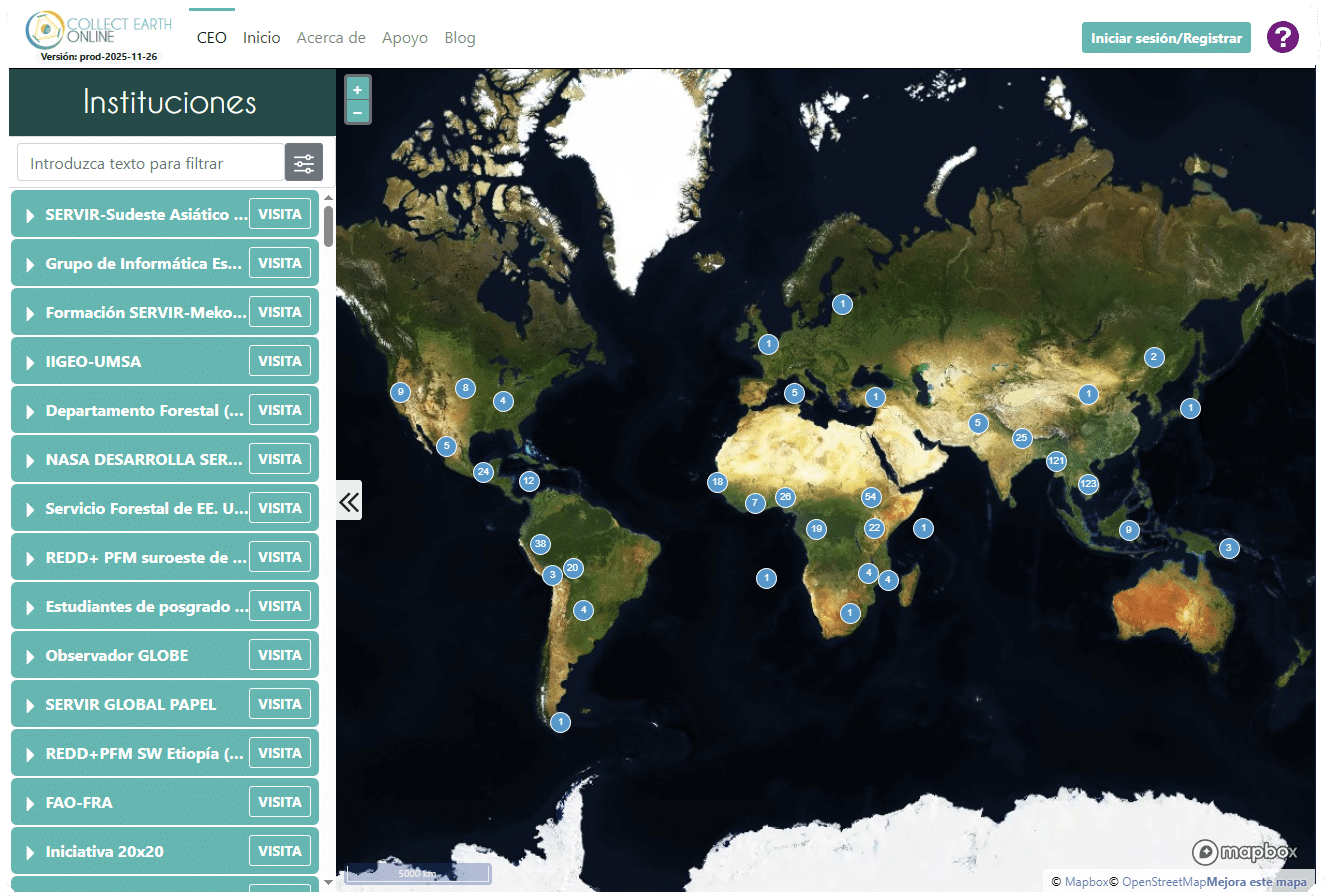This screenshot has width=1326, height=896.
Task: Focus the institution filter text field
Action: tap(151, 163)
